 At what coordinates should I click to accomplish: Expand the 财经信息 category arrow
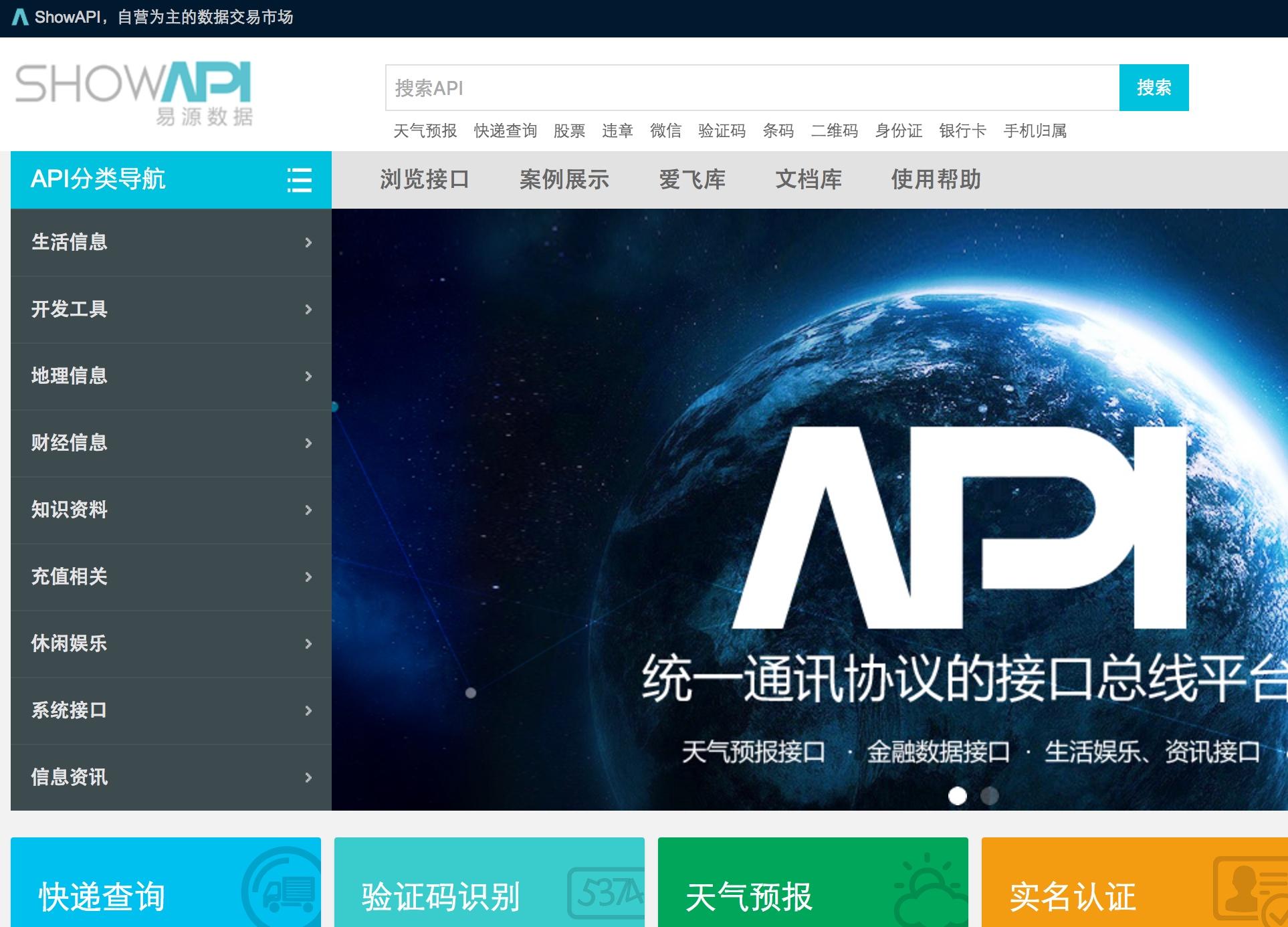[308, 443]
